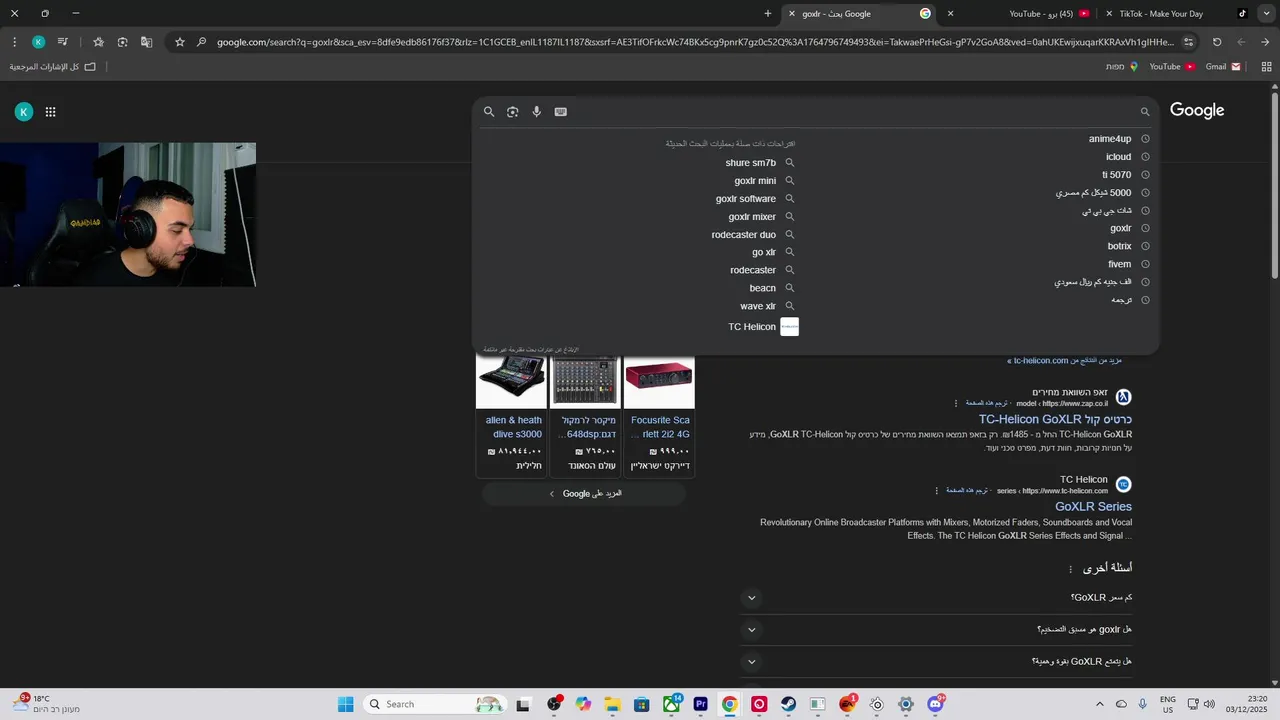Image resolution: width=1280 pixels, height=720 pixels.
Task: Open File Explorer from the taskbar
Action: [x=612, y=704]
